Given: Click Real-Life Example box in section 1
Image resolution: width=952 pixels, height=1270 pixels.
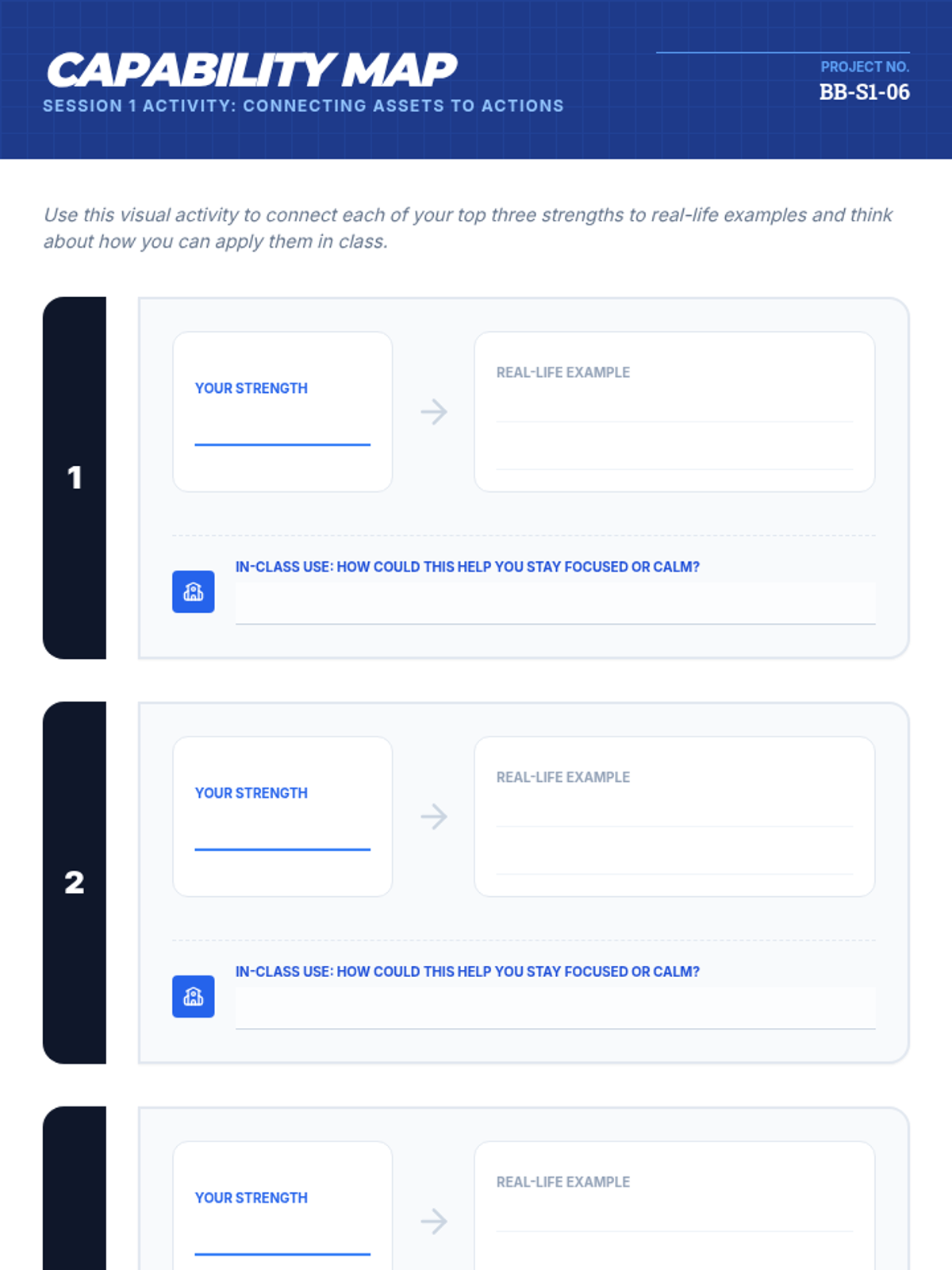Looking at the screenshot, I should click(674, 412).
